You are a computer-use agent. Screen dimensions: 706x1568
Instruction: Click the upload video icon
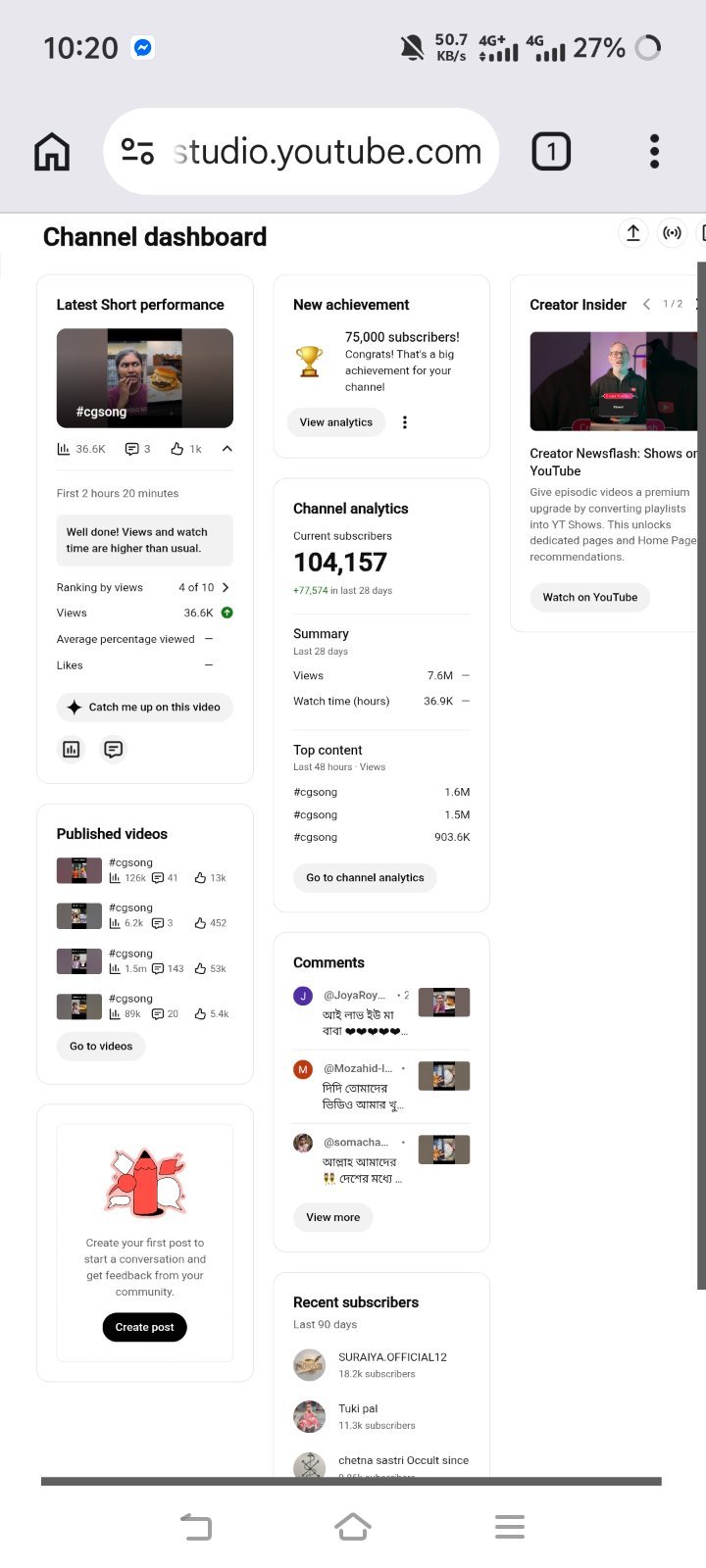633,232
